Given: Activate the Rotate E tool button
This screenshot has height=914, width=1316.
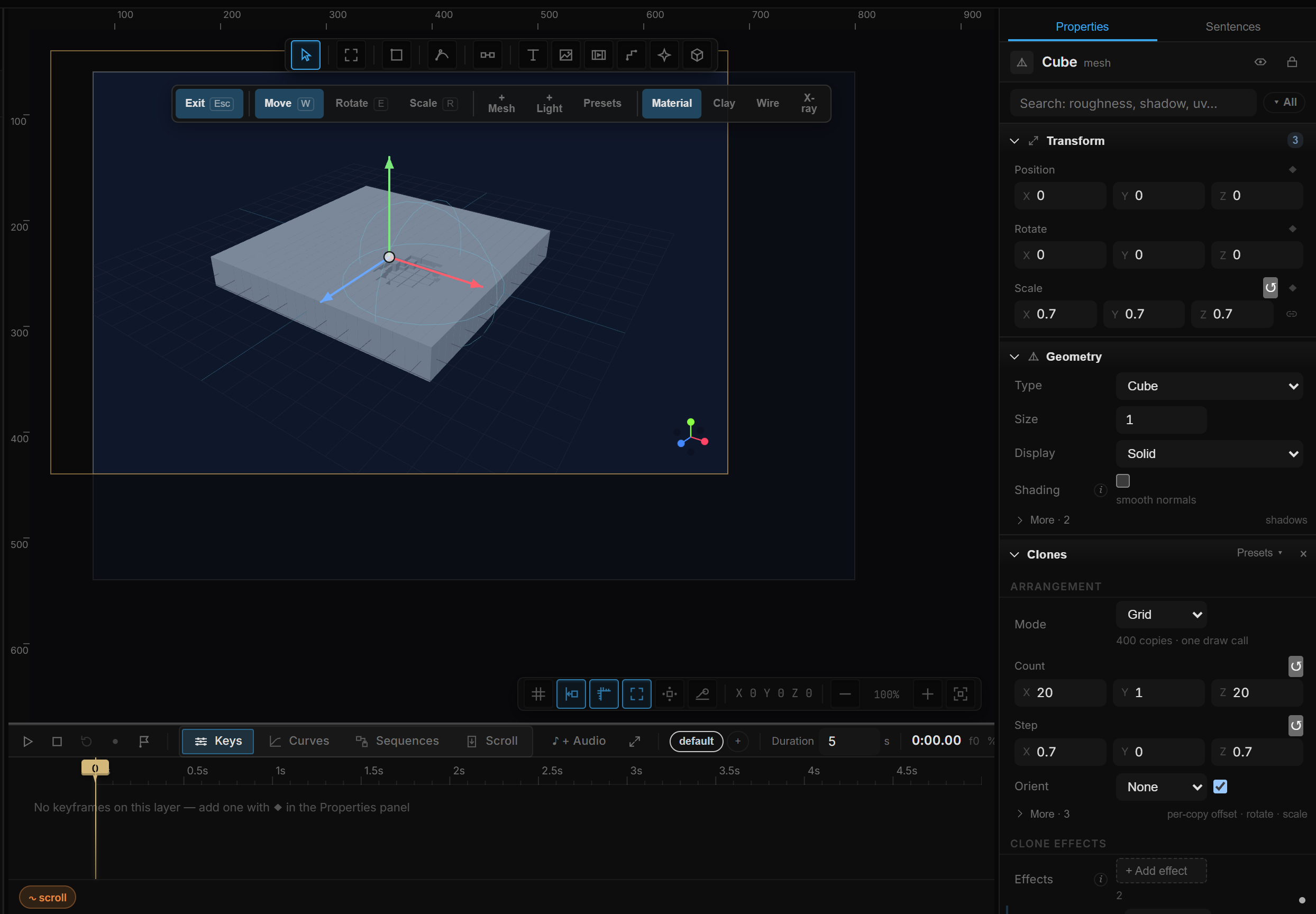Looking at the screenshot, I should coord(361,103).
